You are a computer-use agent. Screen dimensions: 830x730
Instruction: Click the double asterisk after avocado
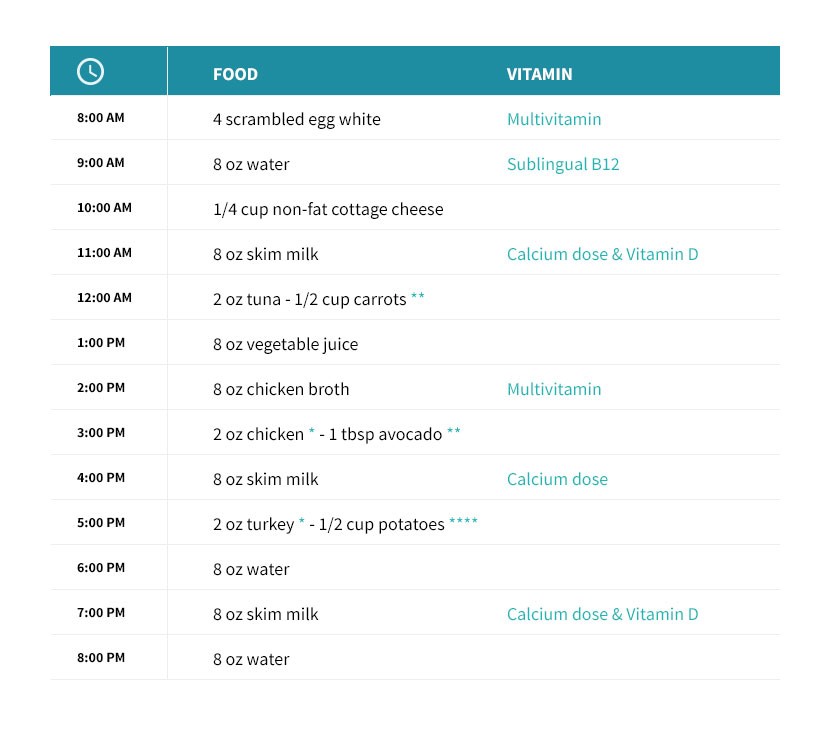pos(454,430)
